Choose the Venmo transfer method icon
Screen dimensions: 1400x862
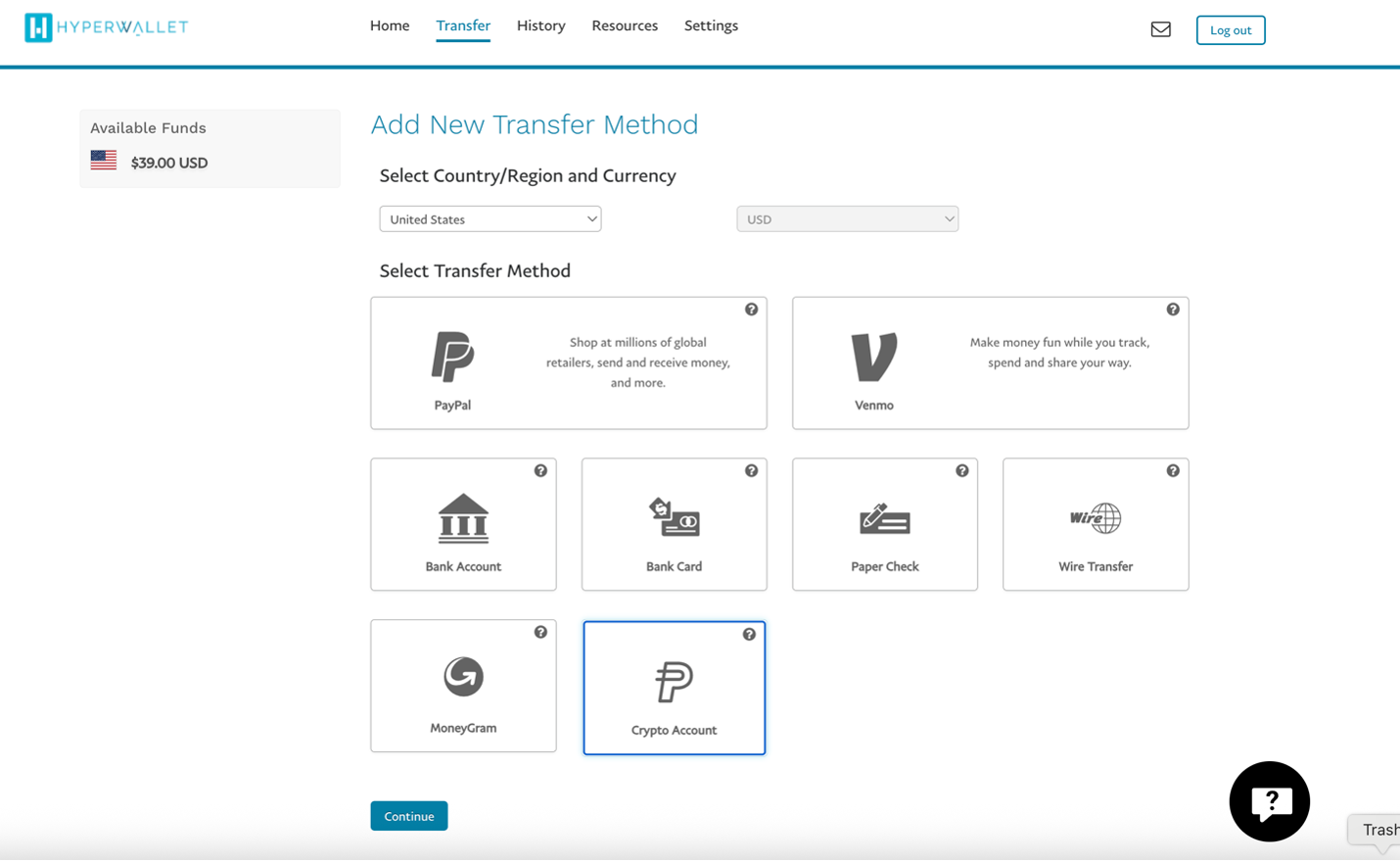(x=874, y=355)
